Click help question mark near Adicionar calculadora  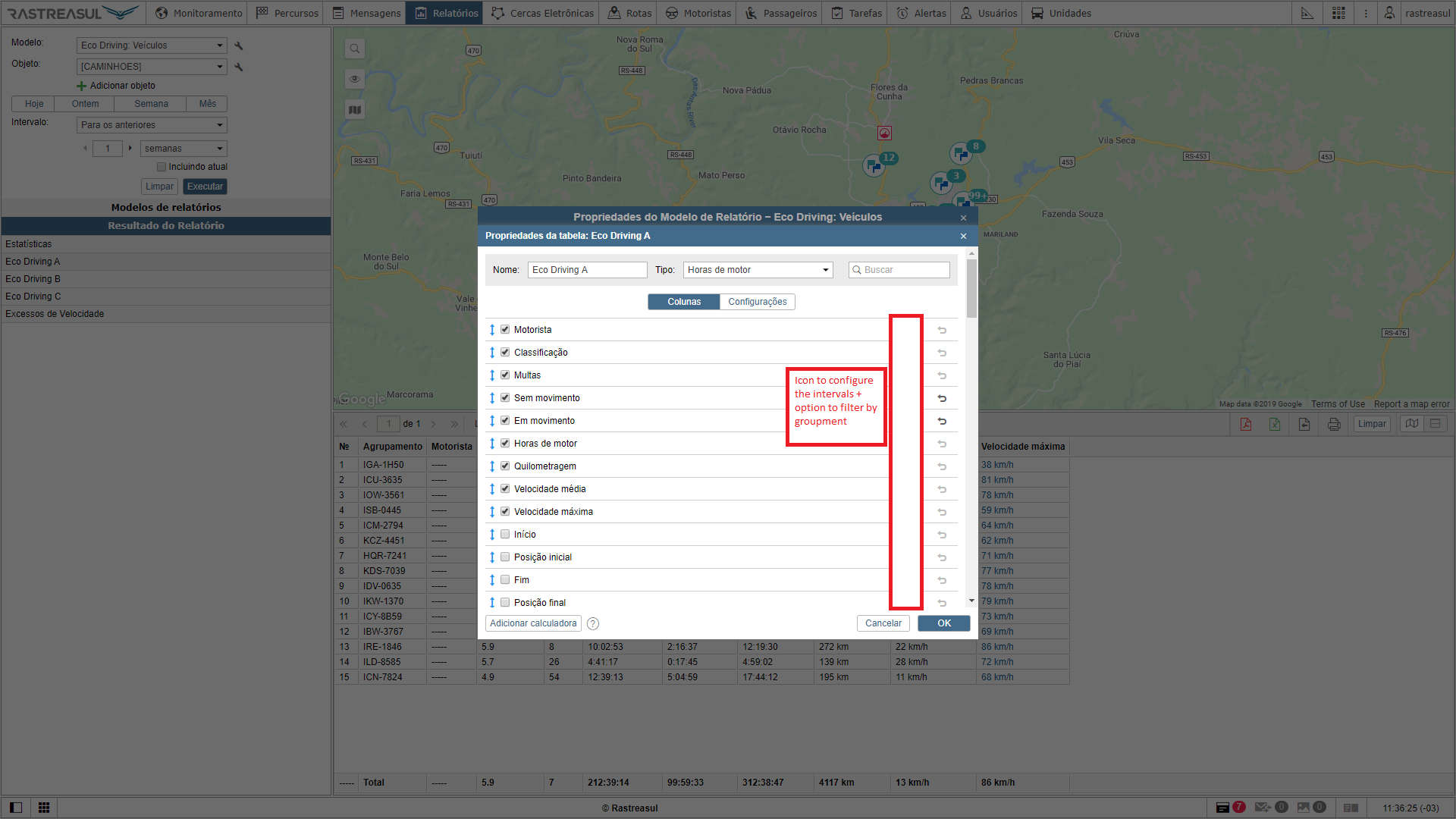click(x=593, y=624)
